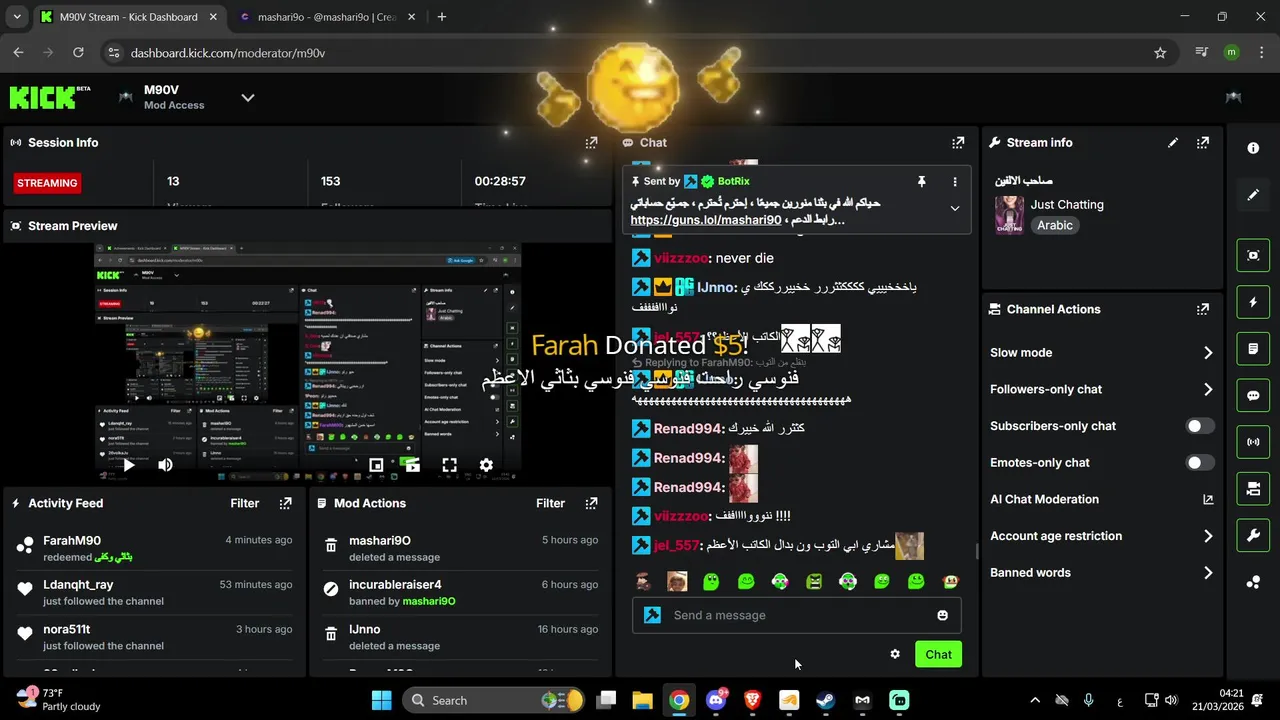Insert the angry green emote
Screen dimensions: 1280x720
[814, 581]
